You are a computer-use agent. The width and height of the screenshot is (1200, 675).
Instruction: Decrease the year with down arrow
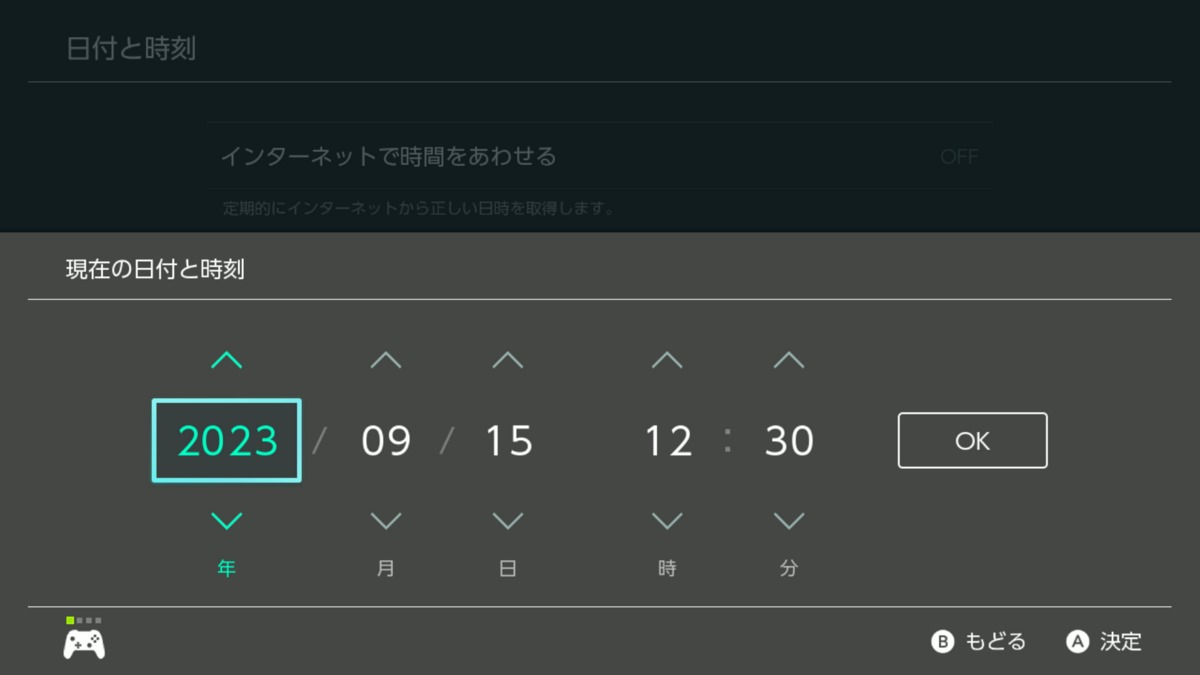227,520
